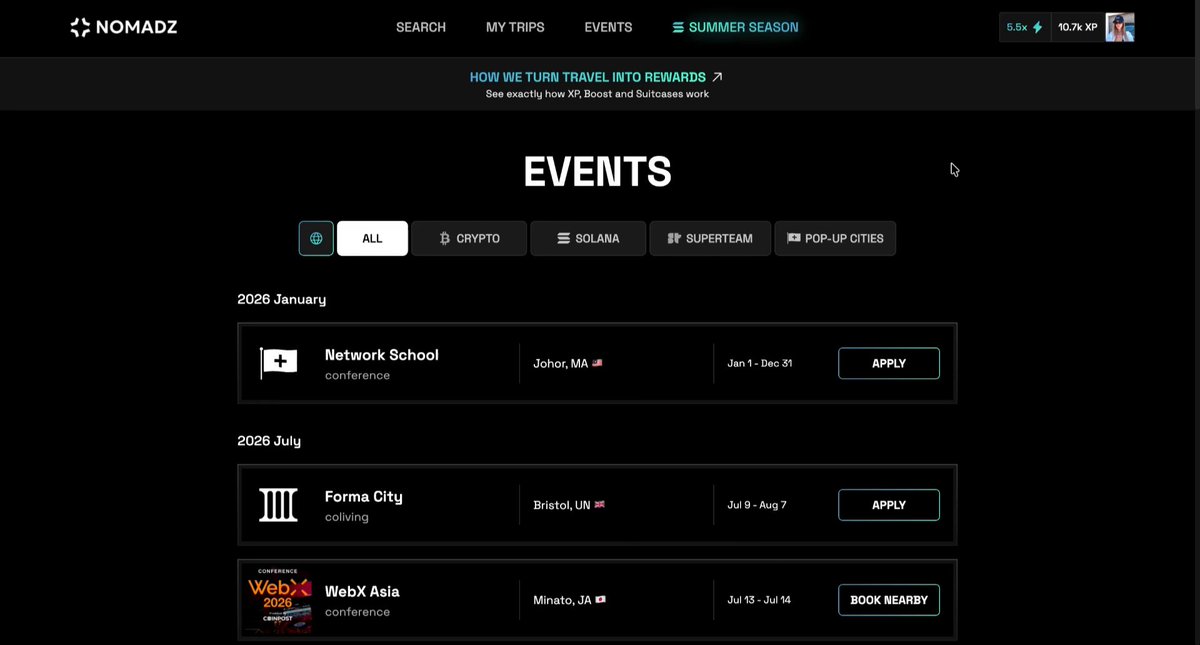Click the Jan 1 - Dec 31 date
1200x645 pixels.
click(x=760, y=363)
